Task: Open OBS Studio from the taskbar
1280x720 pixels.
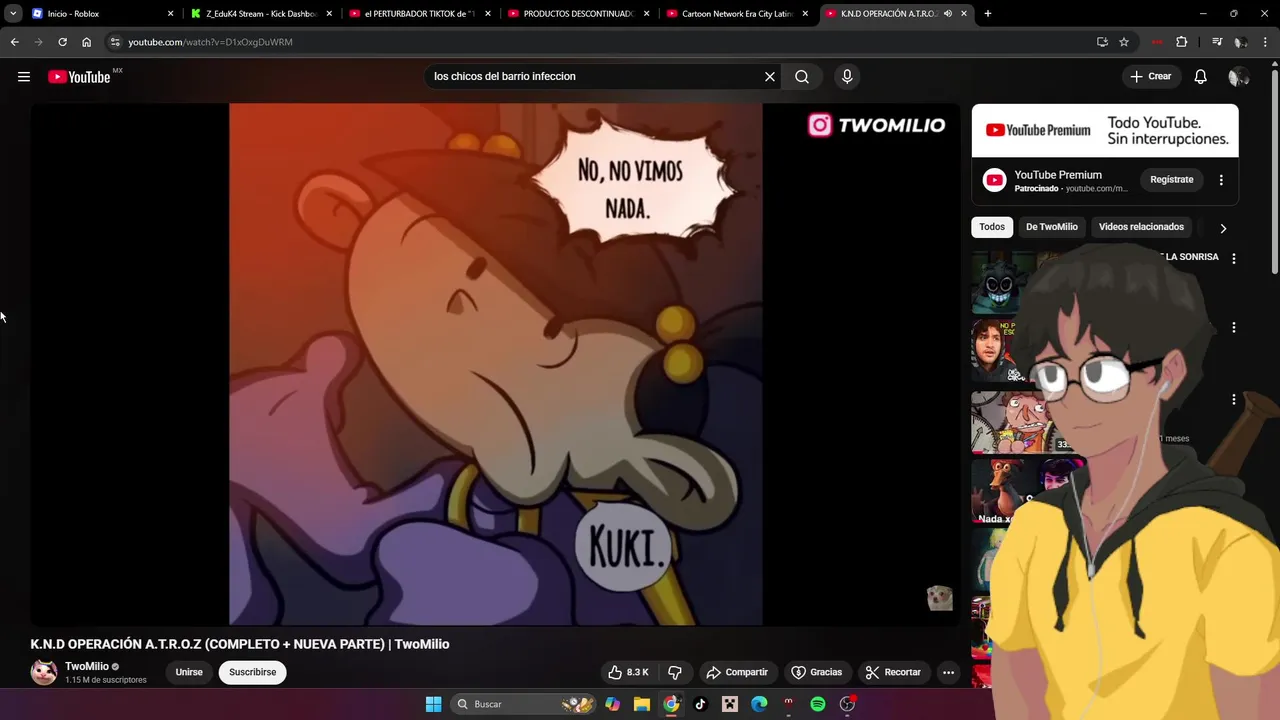Action: (x=847, y=704)
